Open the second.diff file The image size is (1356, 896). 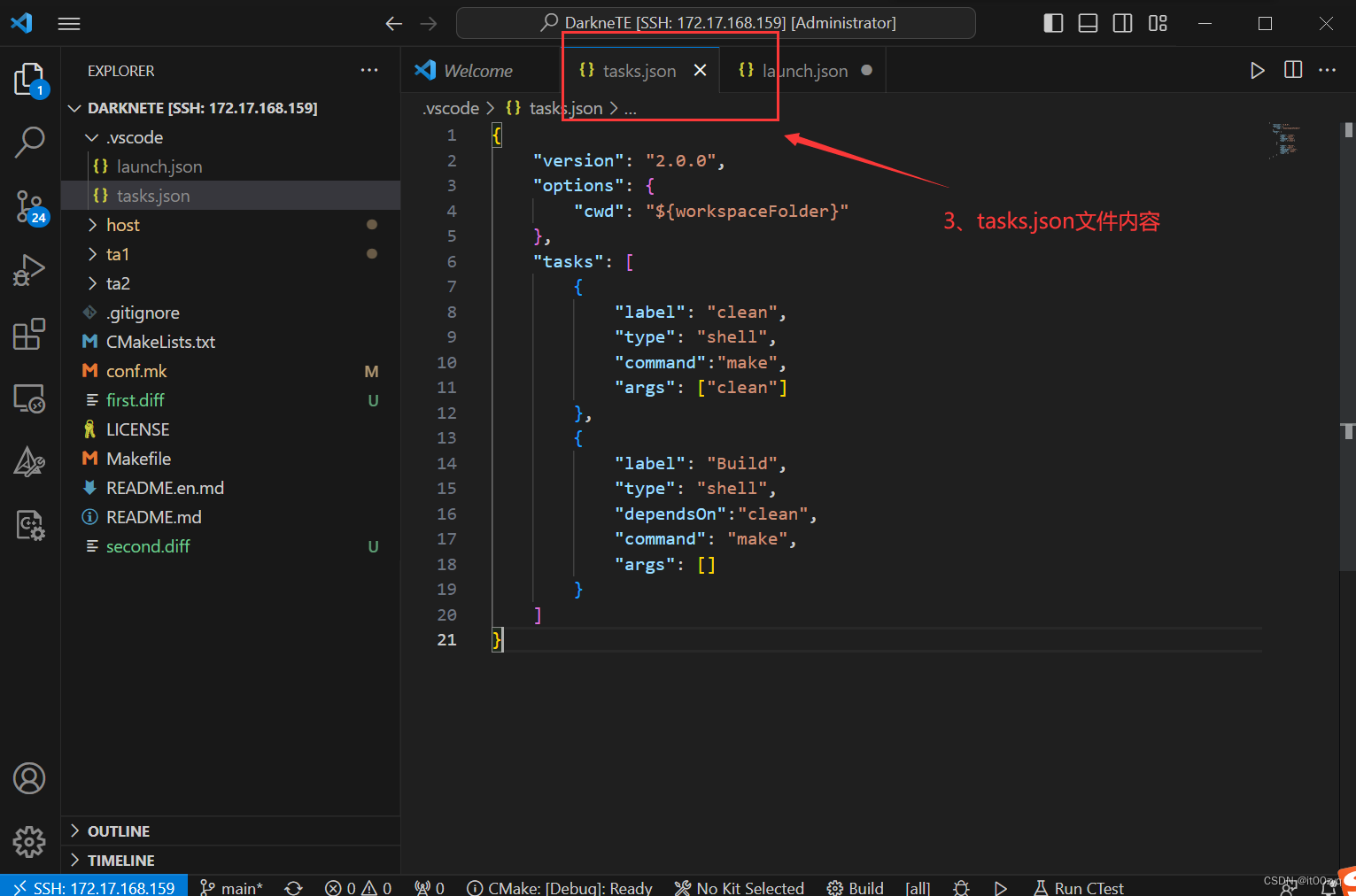(230, 546)
